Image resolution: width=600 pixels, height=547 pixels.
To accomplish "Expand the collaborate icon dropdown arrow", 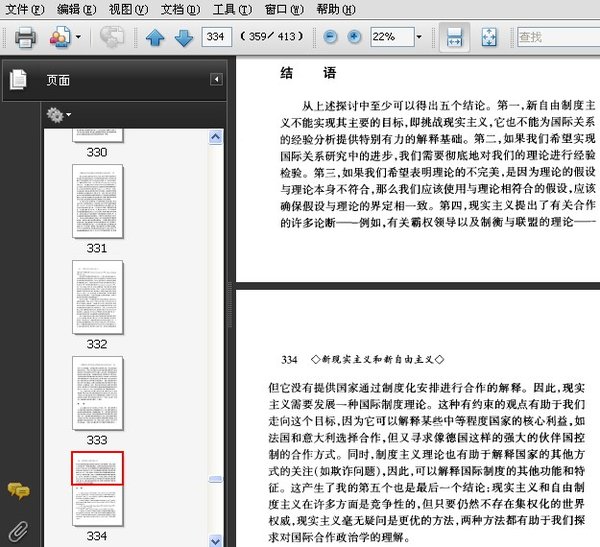I will pos(78,37).
